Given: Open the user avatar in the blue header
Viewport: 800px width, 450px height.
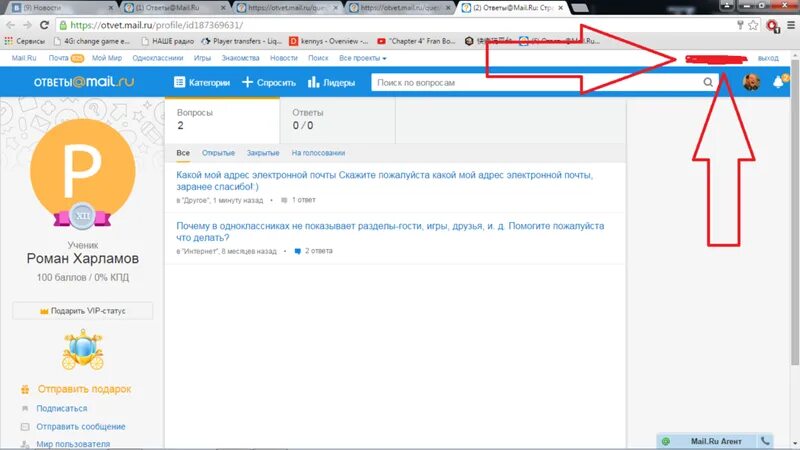Looking at the screenshot, I should pyautogui.click(x=751, y=82).
